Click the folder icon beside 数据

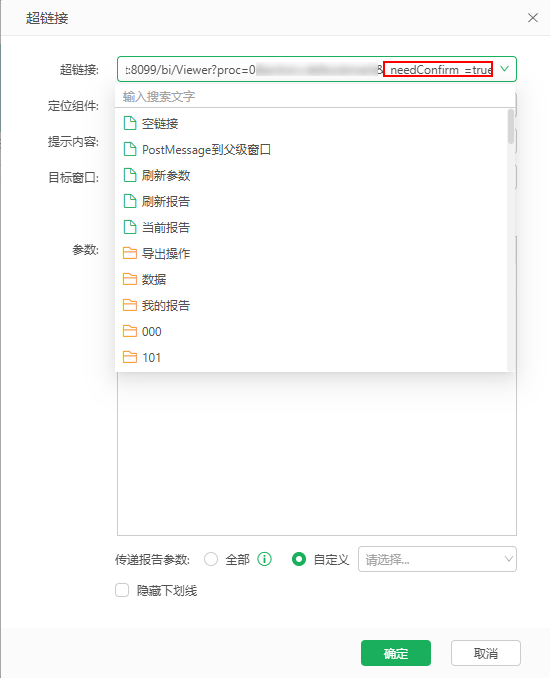[x=130, y=279]
